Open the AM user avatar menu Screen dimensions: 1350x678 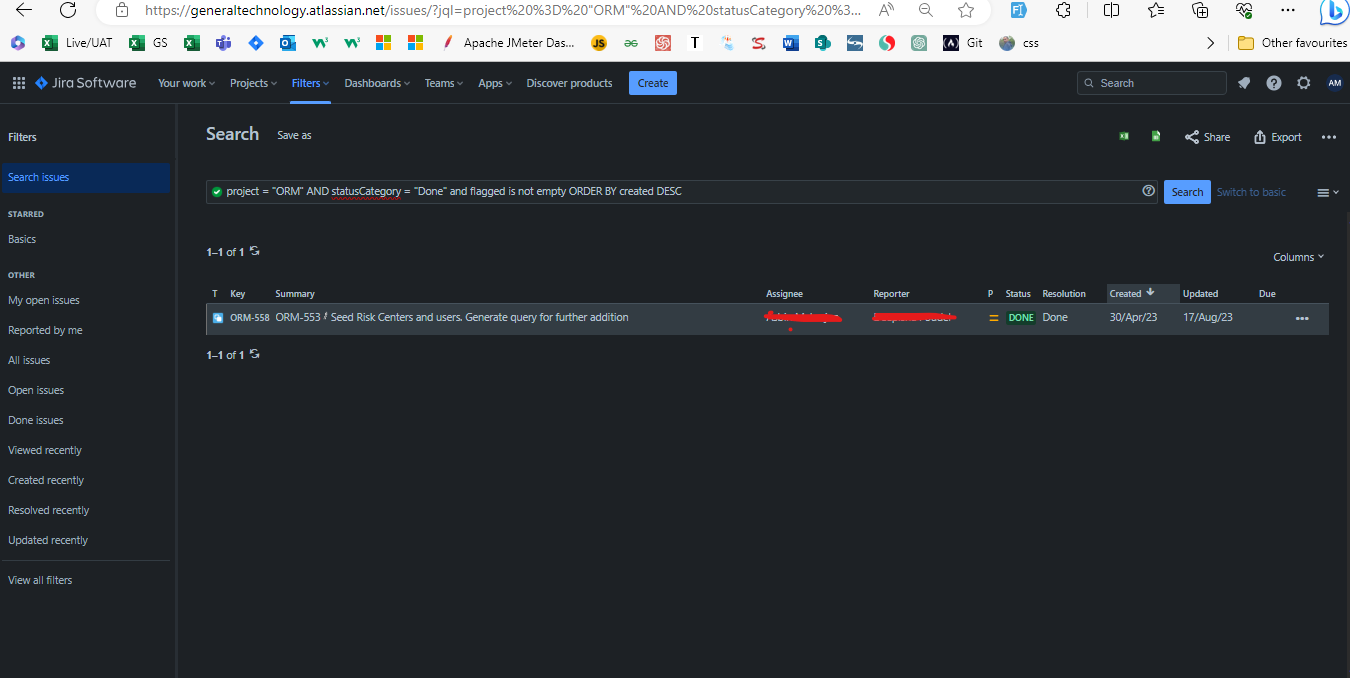pos(1335,83)
